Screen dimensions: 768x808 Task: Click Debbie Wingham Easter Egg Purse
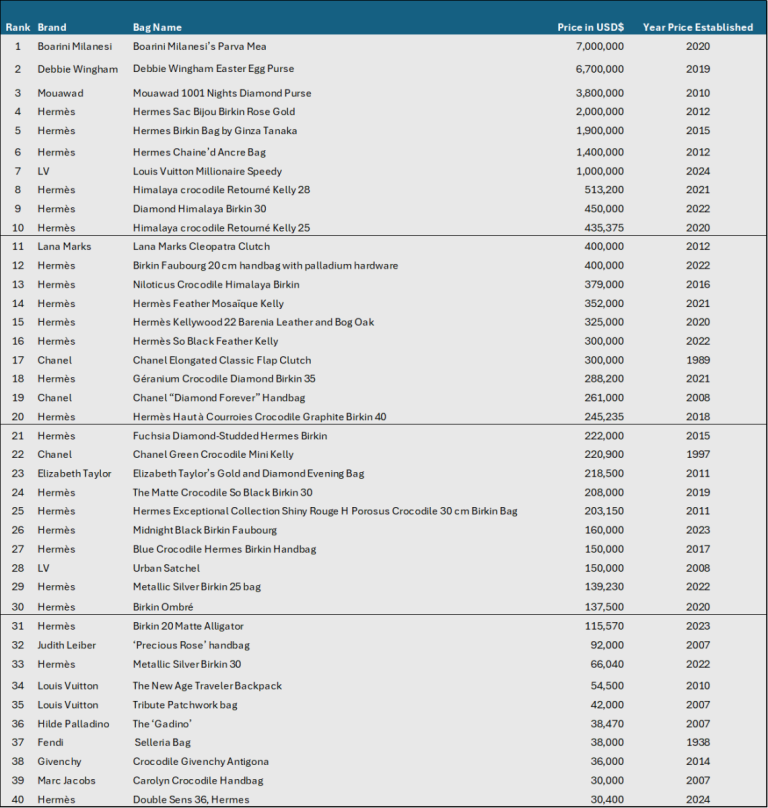coord(213,69)
